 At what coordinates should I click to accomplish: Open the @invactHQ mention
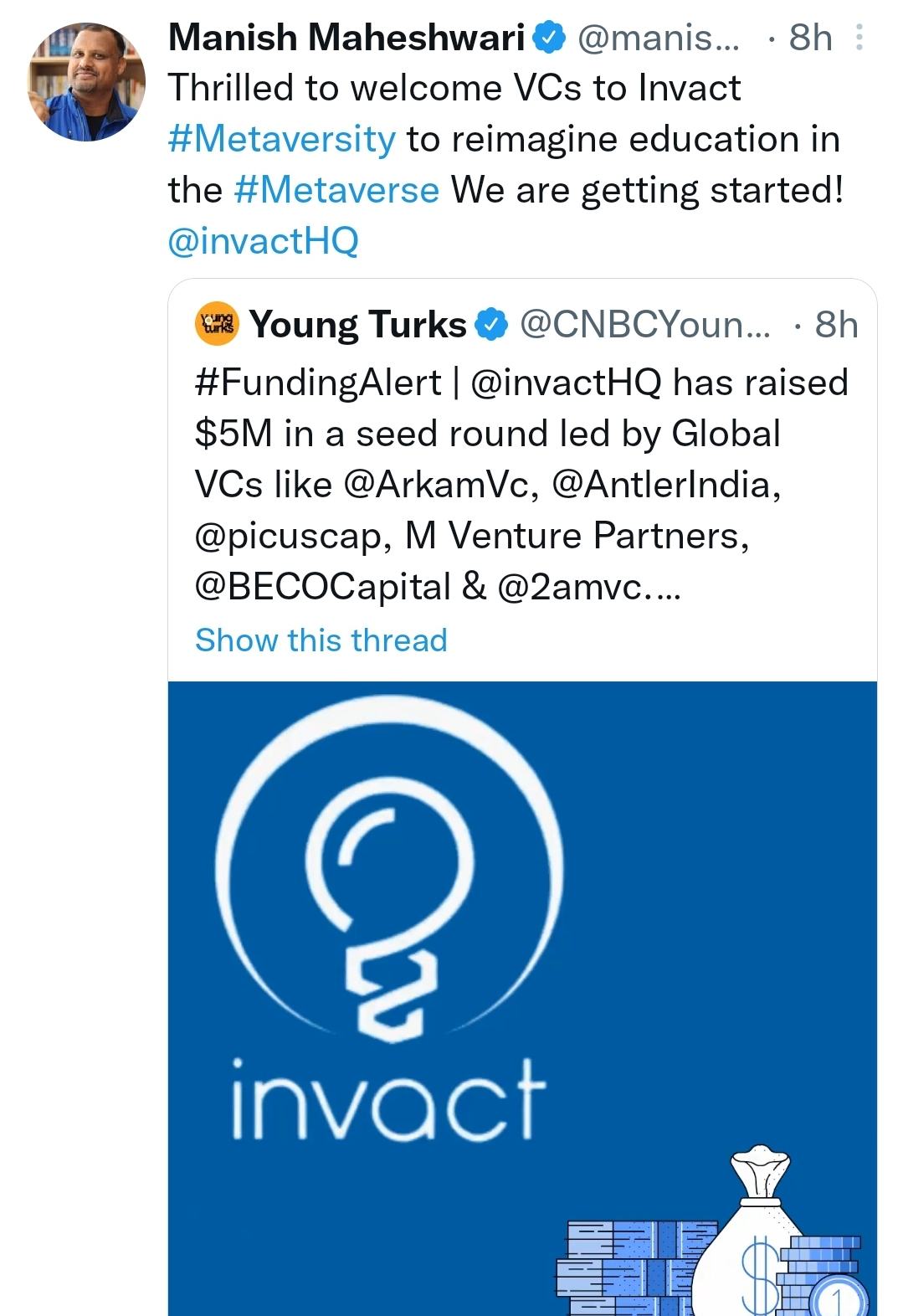click(265, 240)
